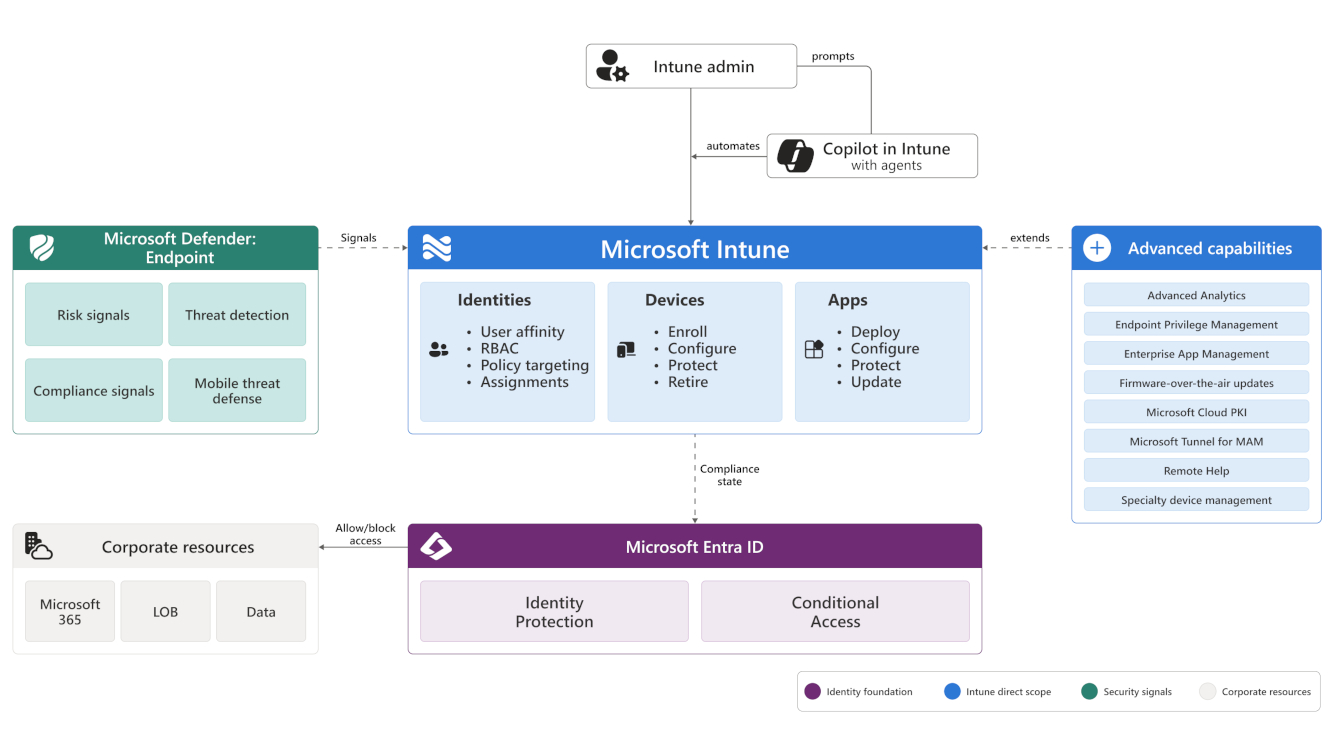Click the Advanced capabilities header text
The width and height of the screenshot is (1333, 750).
pos(1210,248)
